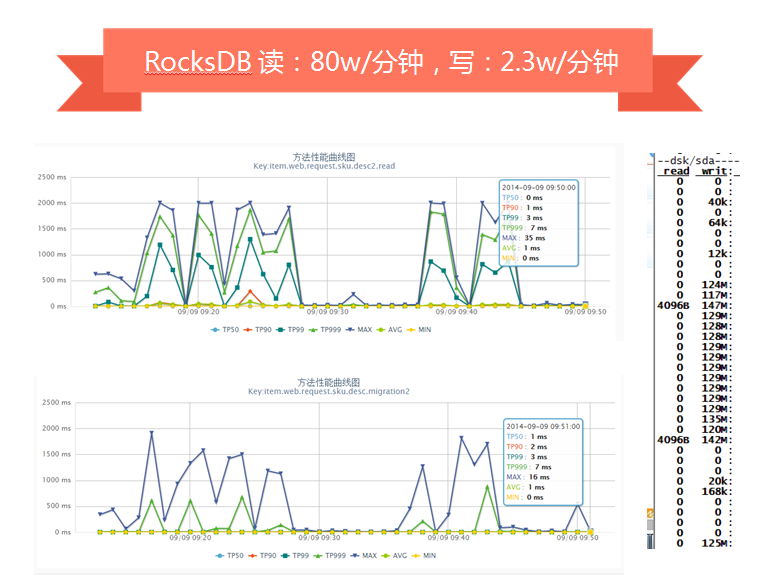Screen dimensions: 764x580
Task: Click 09/09 09:40 marker on bottom chart
Action: [x=449, y=538]
